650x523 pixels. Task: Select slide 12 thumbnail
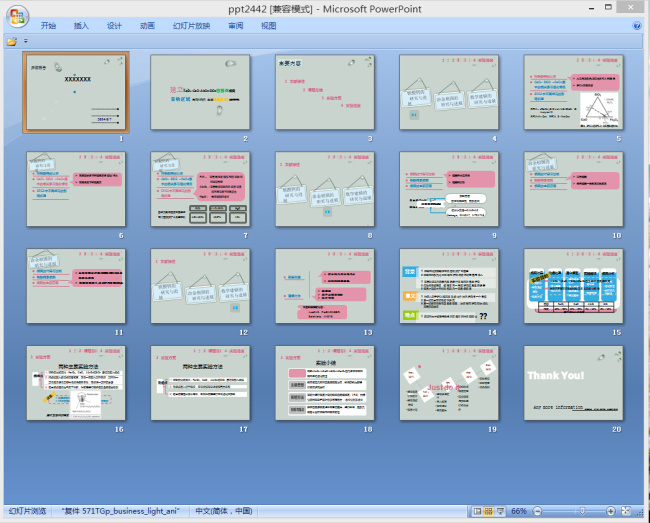pos(200,286)
